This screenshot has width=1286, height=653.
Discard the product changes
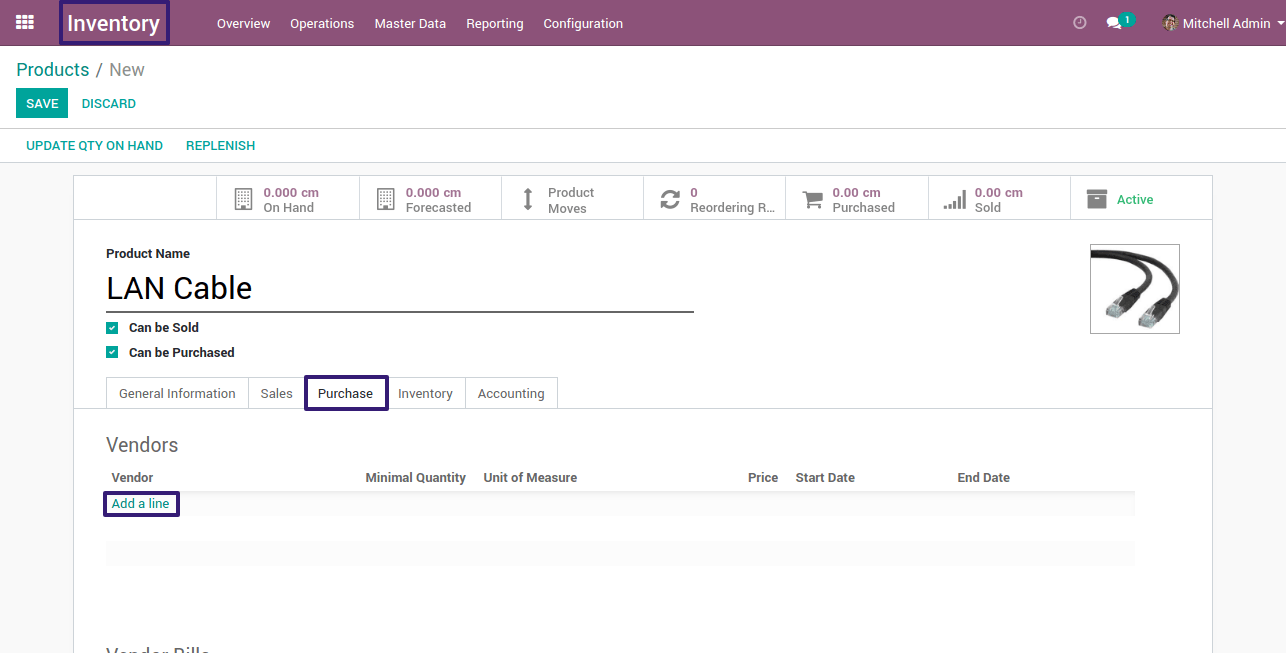pyautogui.click(x=109, y=103)
